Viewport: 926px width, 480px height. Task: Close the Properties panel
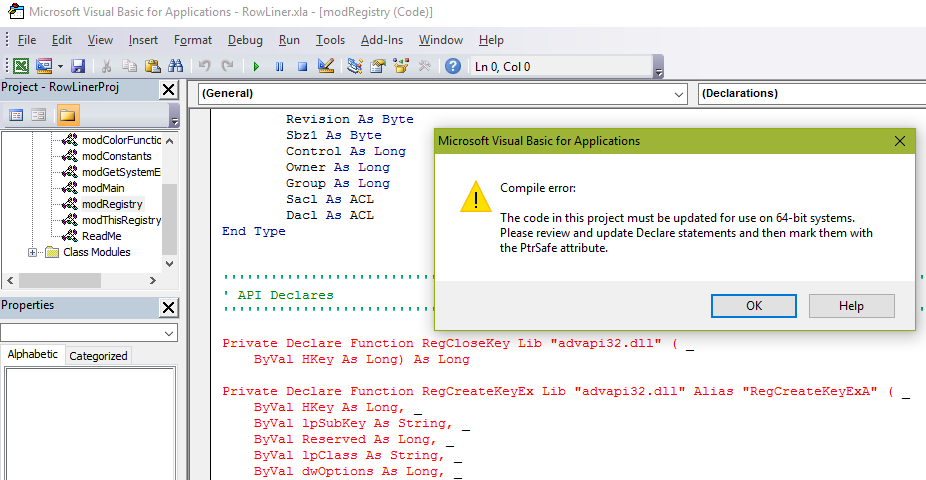[x=168, y=308]
